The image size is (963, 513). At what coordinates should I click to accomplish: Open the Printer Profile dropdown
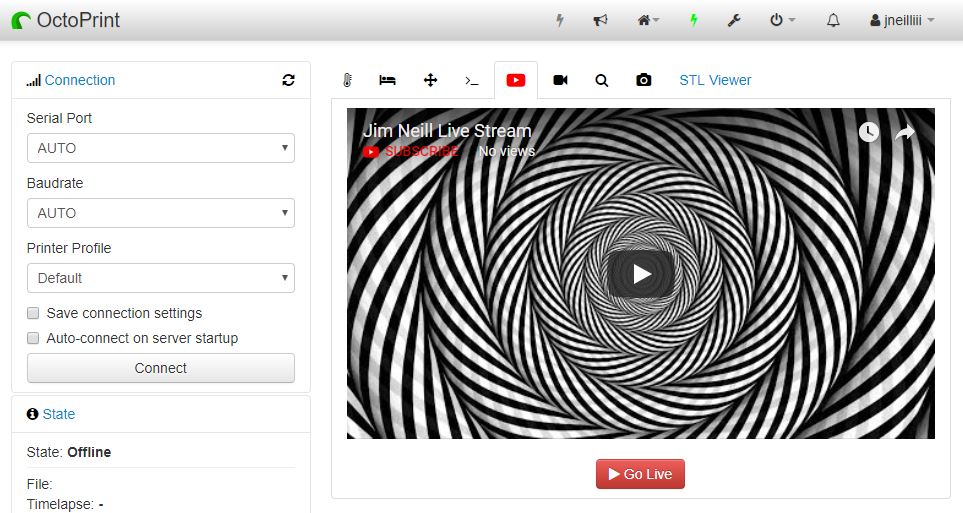(x=161, y=278)
